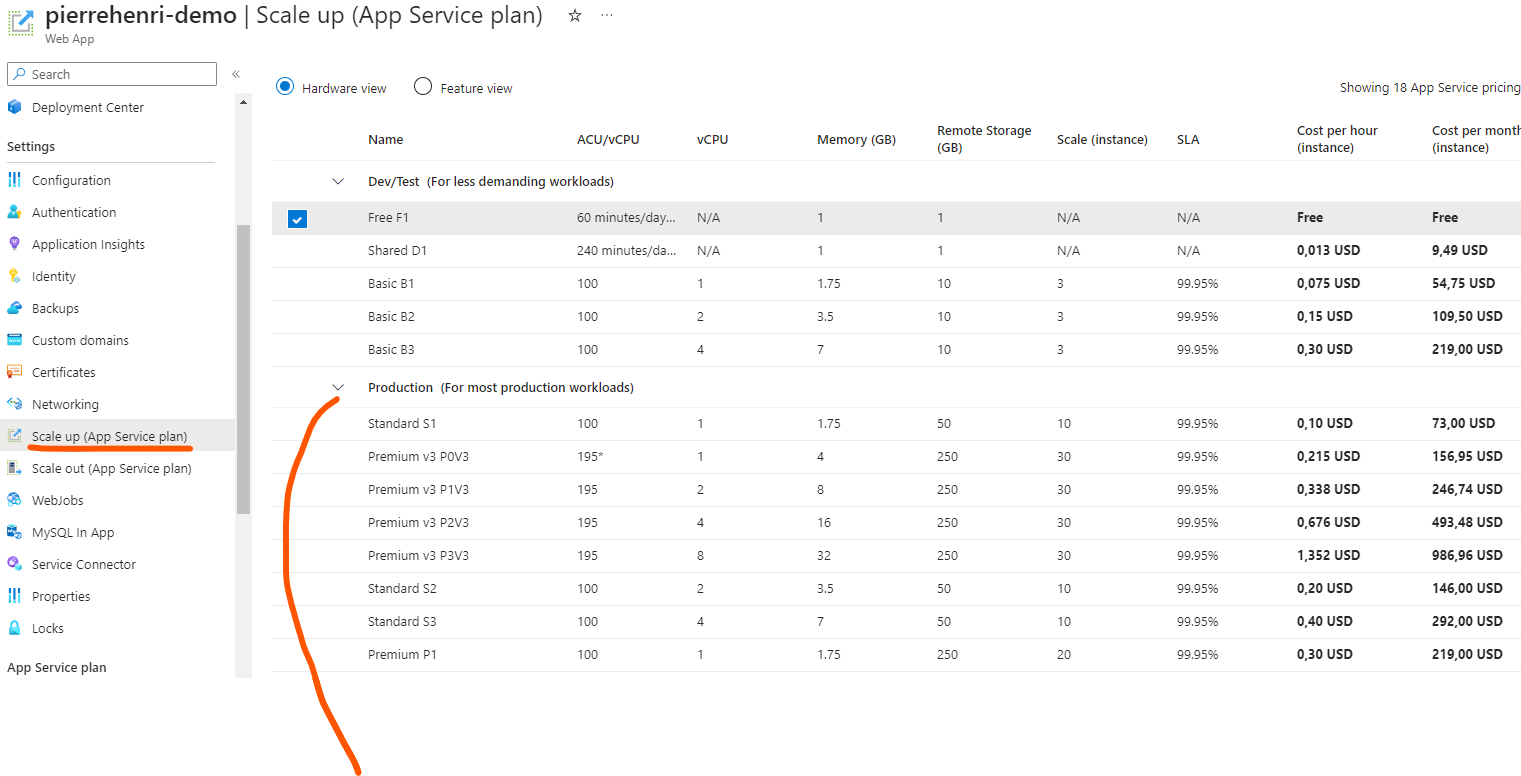Click the Application Insights lightbulb icon
1521x776 pixels.
coord(14,244)
